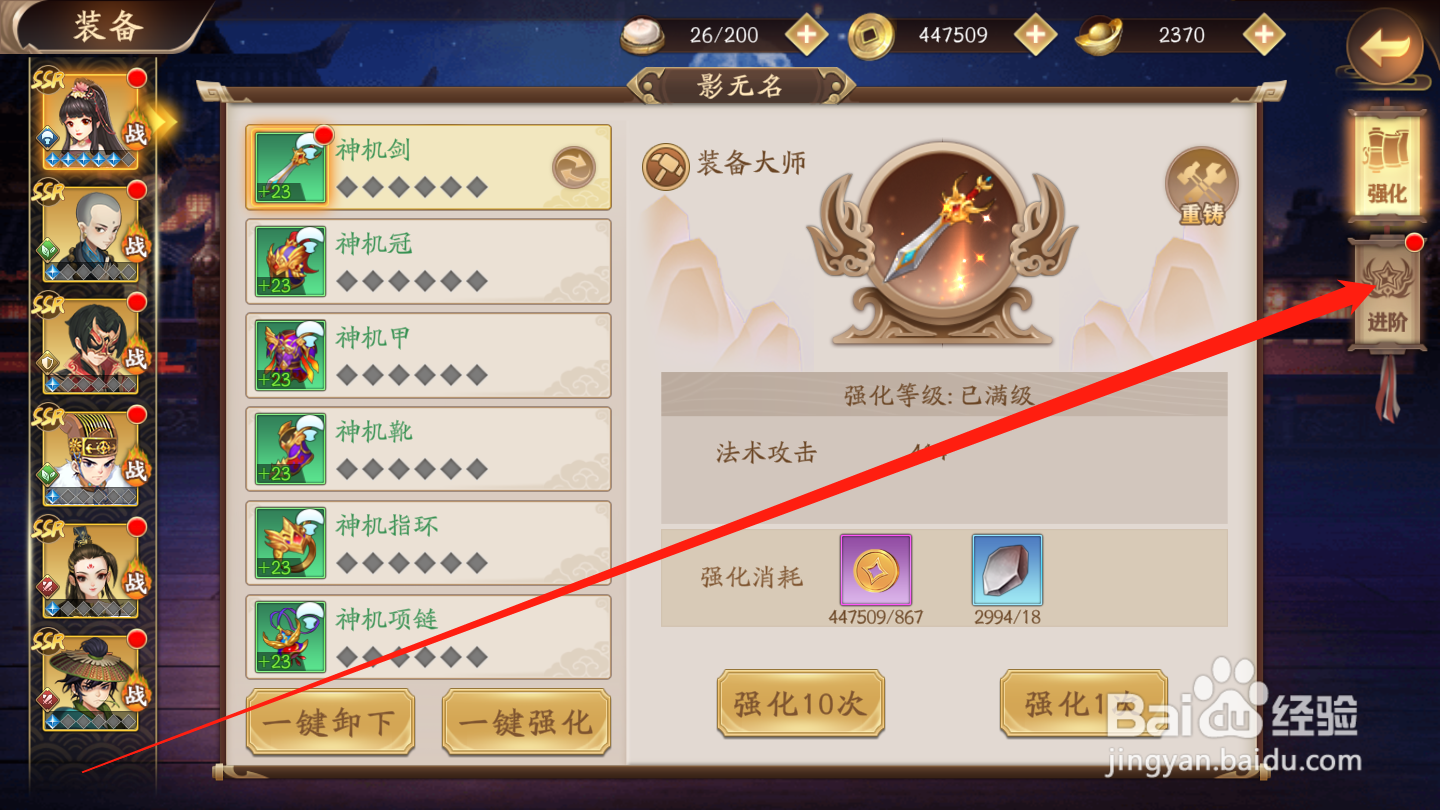Select the purple coin cost icon
The width and height of the screenshot is (1440, 810).
pyautogui.click(x=876, y=570)
